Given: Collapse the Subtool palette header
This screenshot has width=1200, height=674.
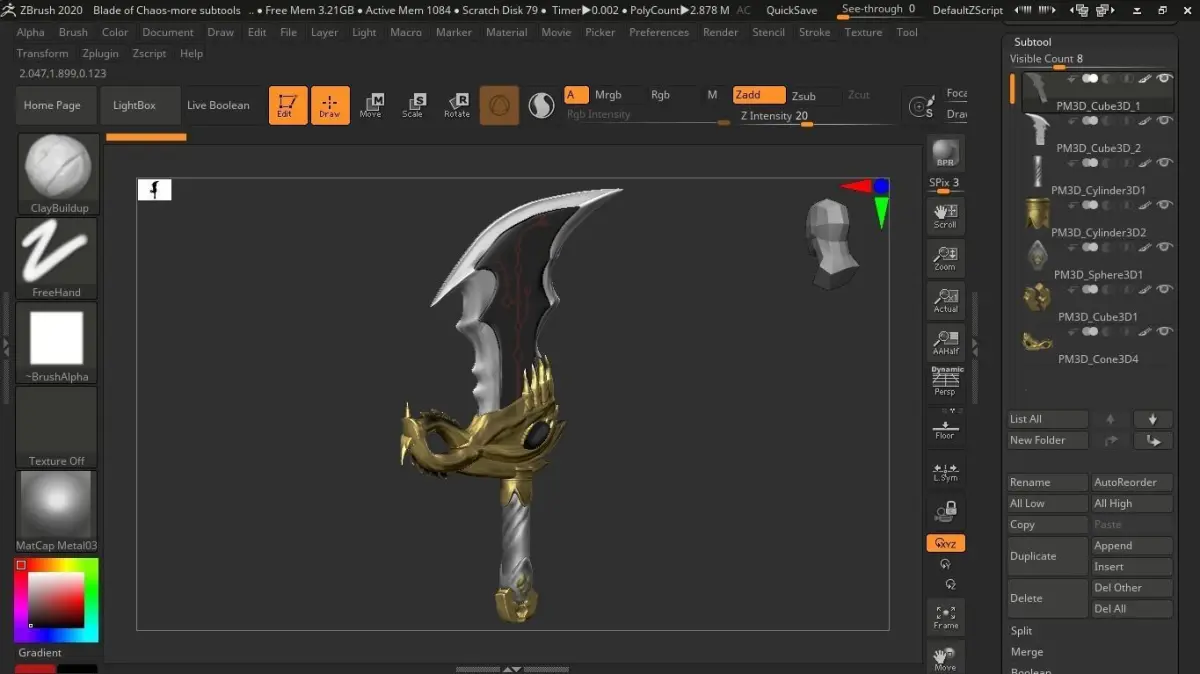Looking at the screenshot, I should point(1032,43).
